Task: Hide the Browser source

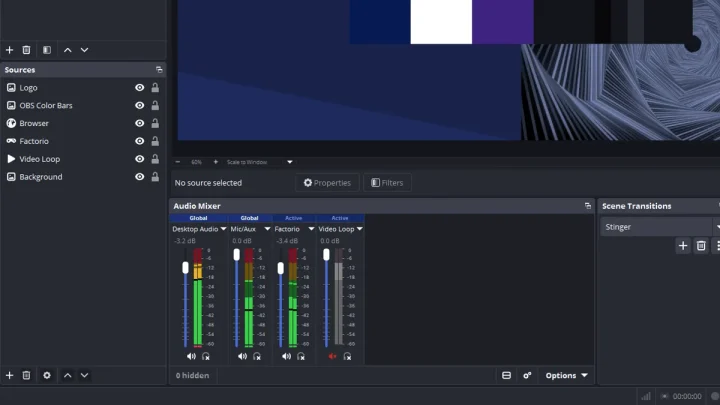Action: click(x=140, y=124)
